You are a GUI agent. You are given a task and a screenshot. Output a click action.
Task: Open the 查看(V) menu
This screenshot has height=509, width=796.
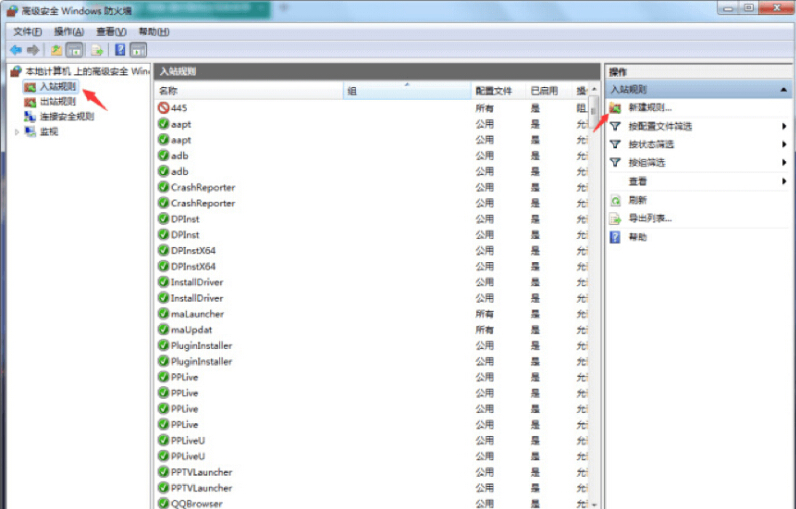(110, 32)
